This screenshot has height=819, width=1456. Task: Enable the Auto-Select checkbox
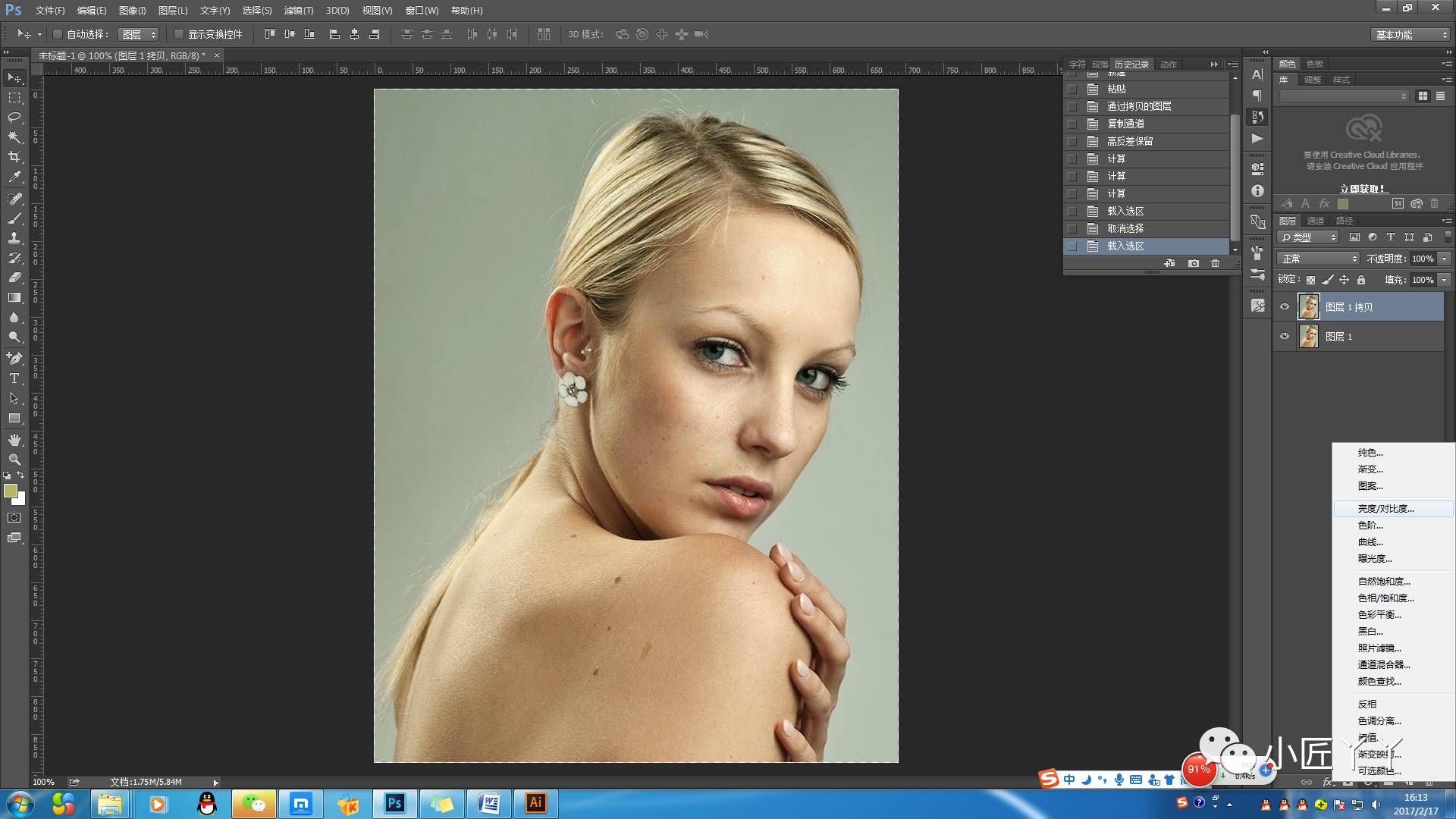[58, 34]
